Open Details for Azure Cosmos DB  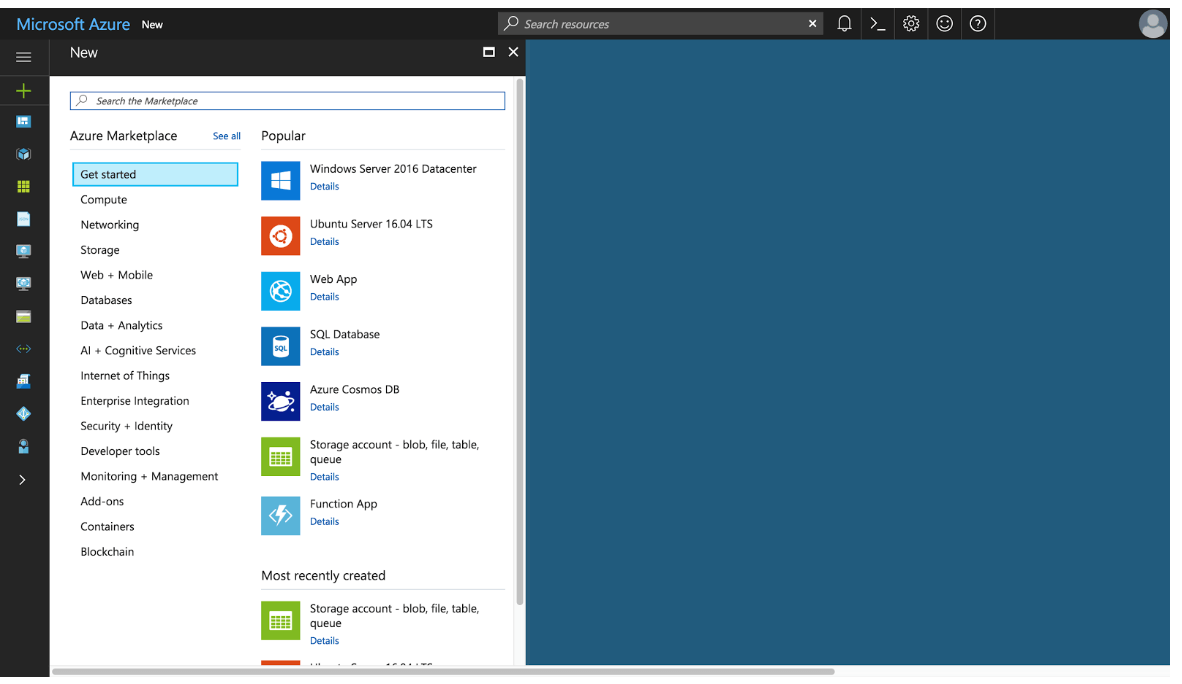click(324, 406)
